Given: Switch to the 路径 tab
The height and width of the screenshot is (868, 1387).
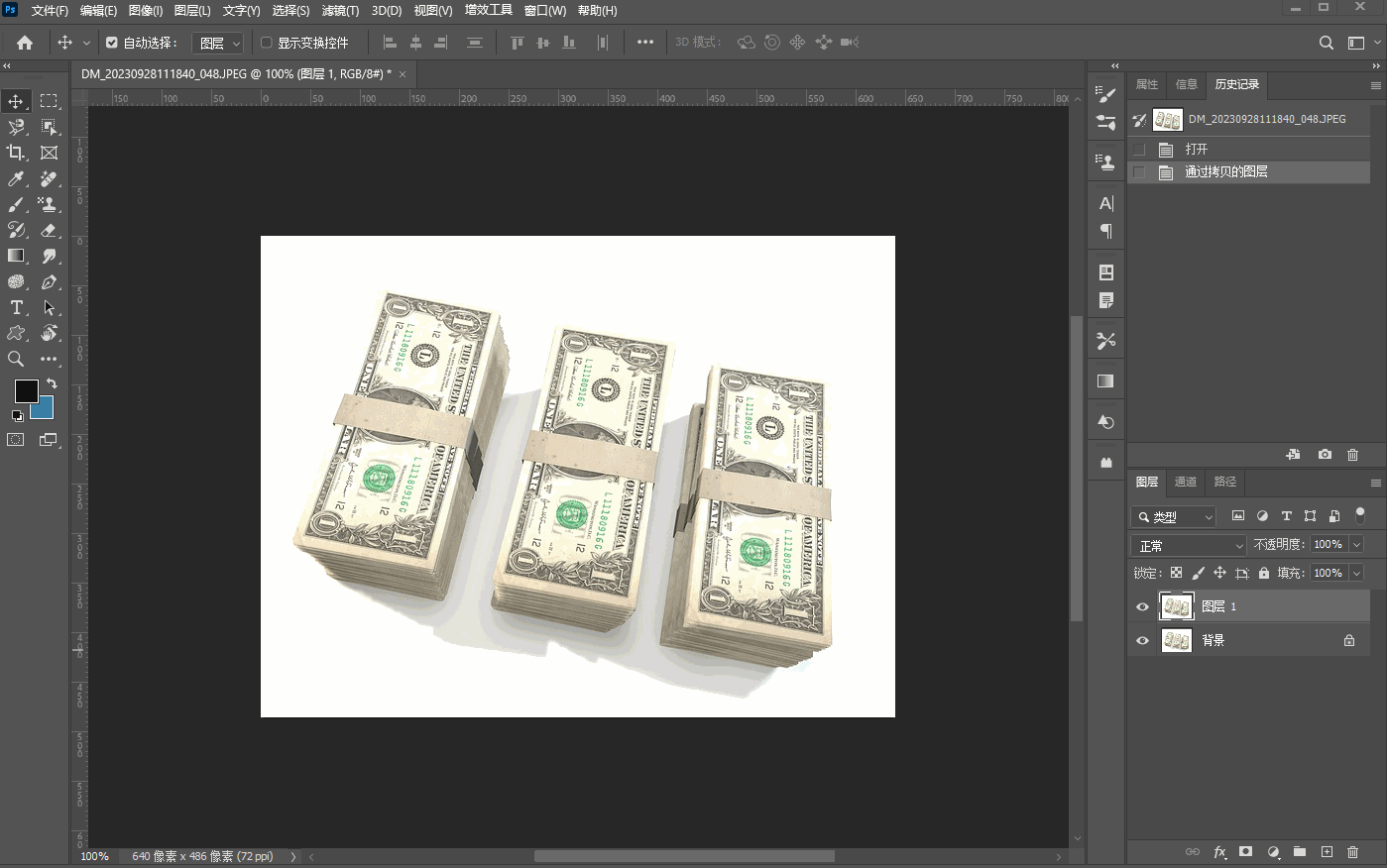Looking at the screenshot, I should coord(1225,482).
